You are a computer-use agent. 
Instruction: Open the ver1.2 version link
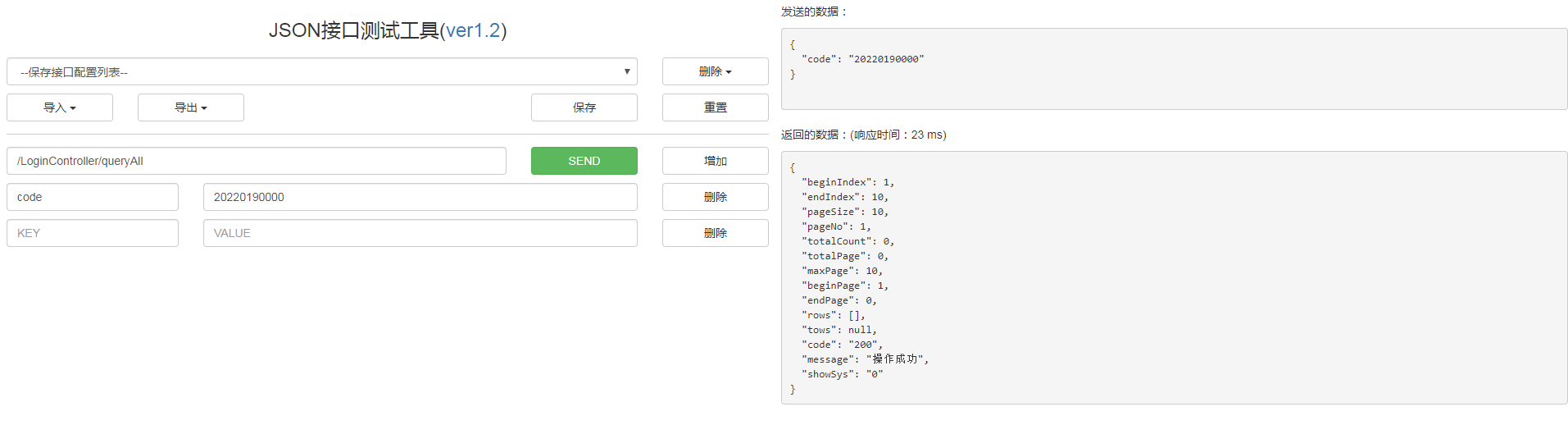473,30
